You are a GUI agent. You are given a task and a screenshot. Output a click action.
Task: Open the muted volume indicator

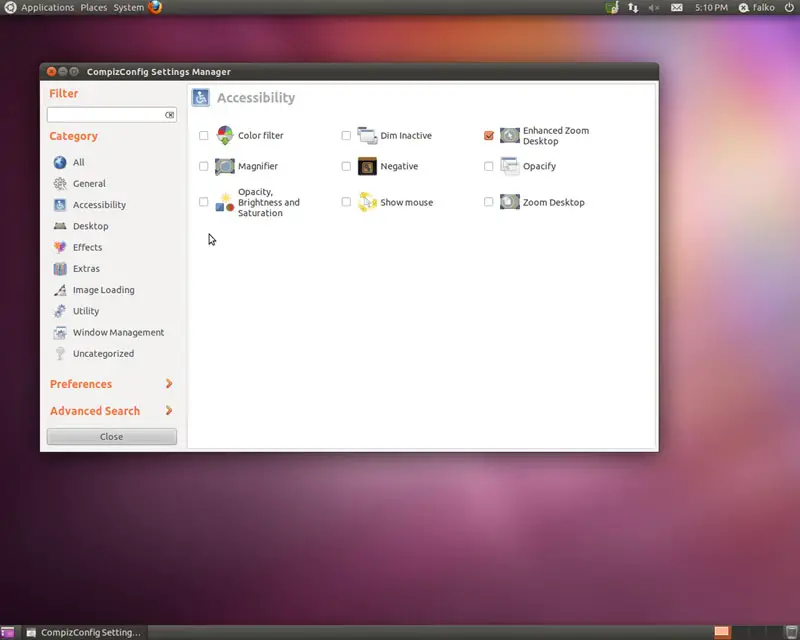coord(654,8)
